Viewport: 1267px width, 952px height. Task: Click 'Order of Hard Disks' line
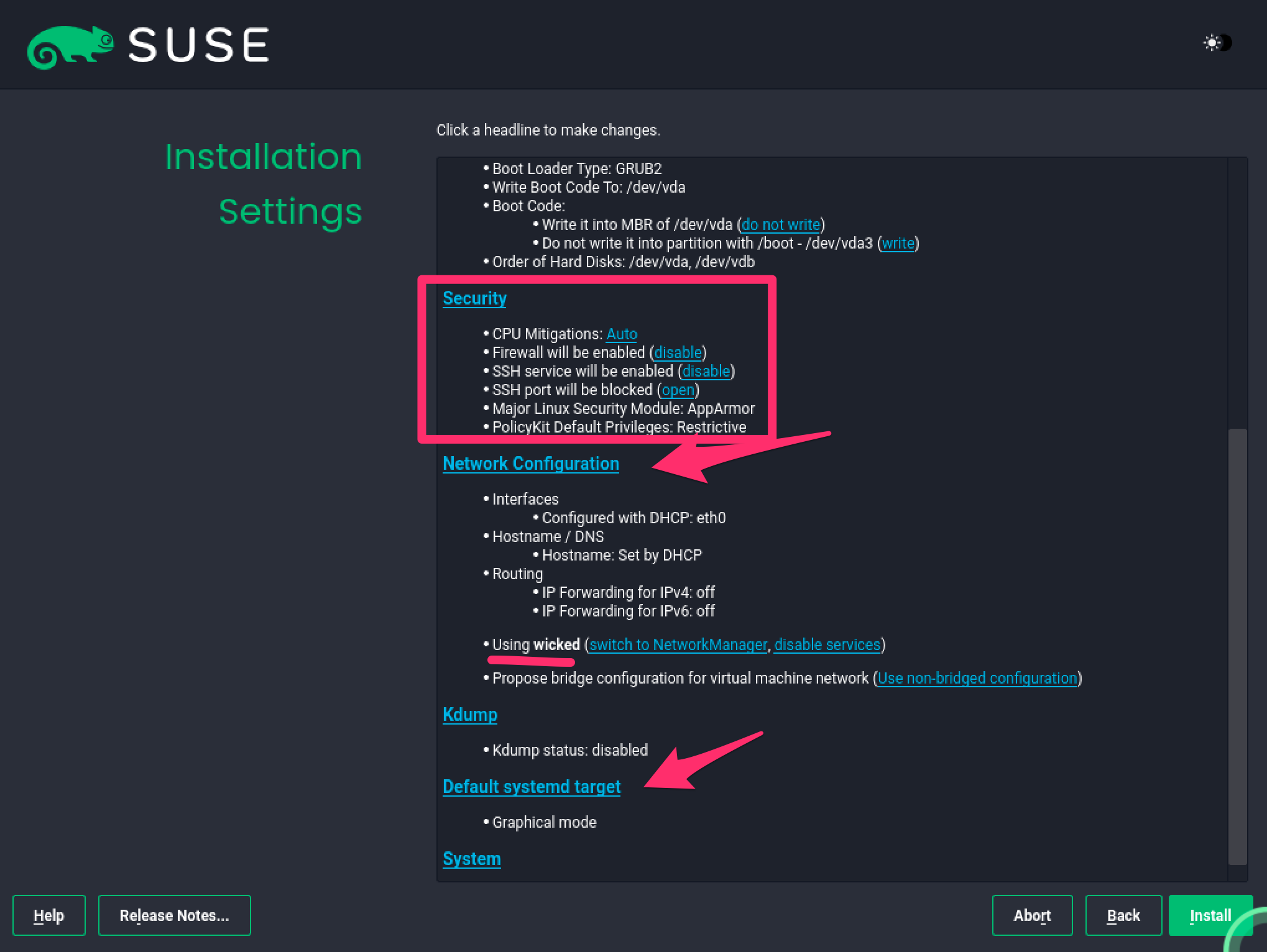(x=623, y=262)
